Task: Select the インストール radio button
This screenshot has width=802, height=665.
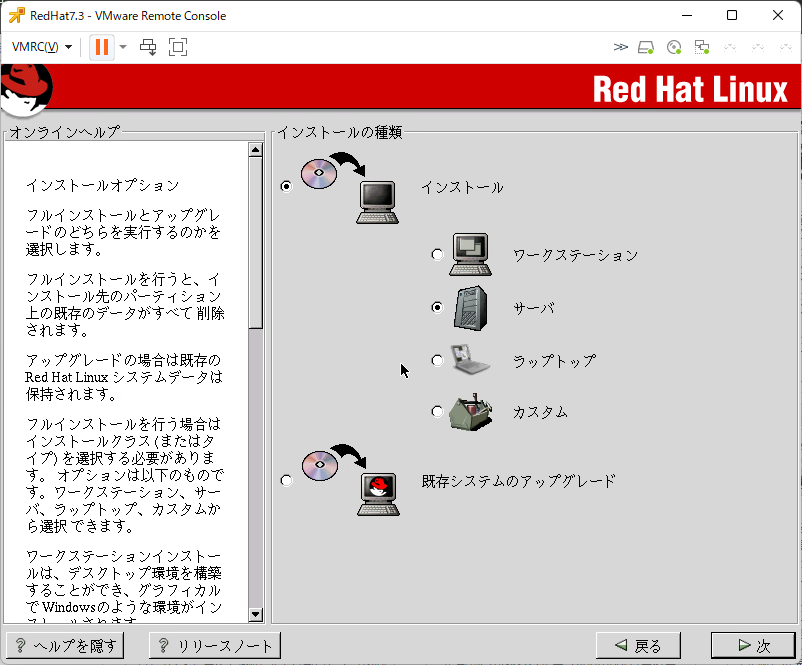Action: (286, 186)
